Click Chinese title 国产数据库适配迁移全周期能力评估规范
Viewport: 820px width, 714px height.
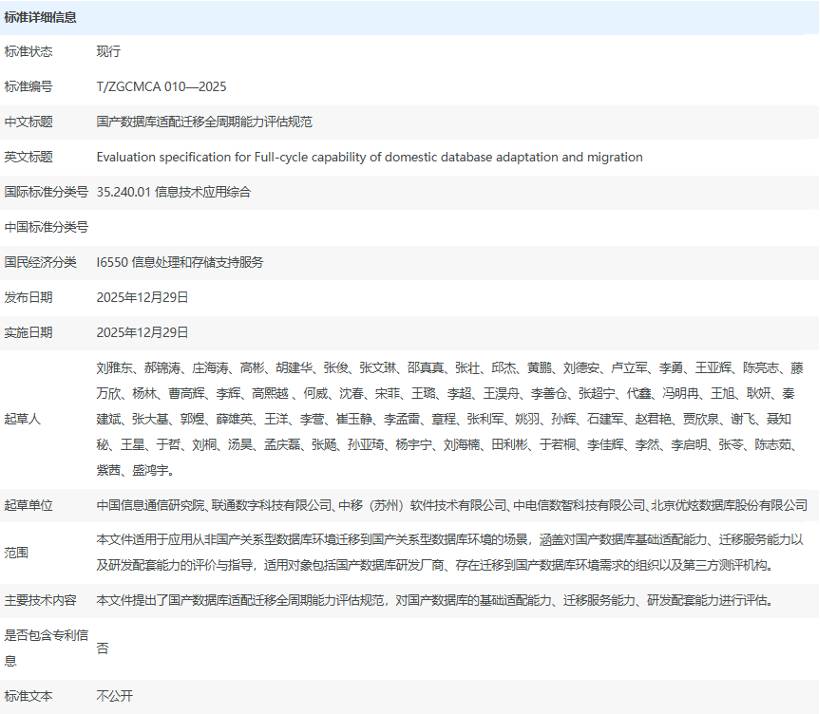[204, 122]
